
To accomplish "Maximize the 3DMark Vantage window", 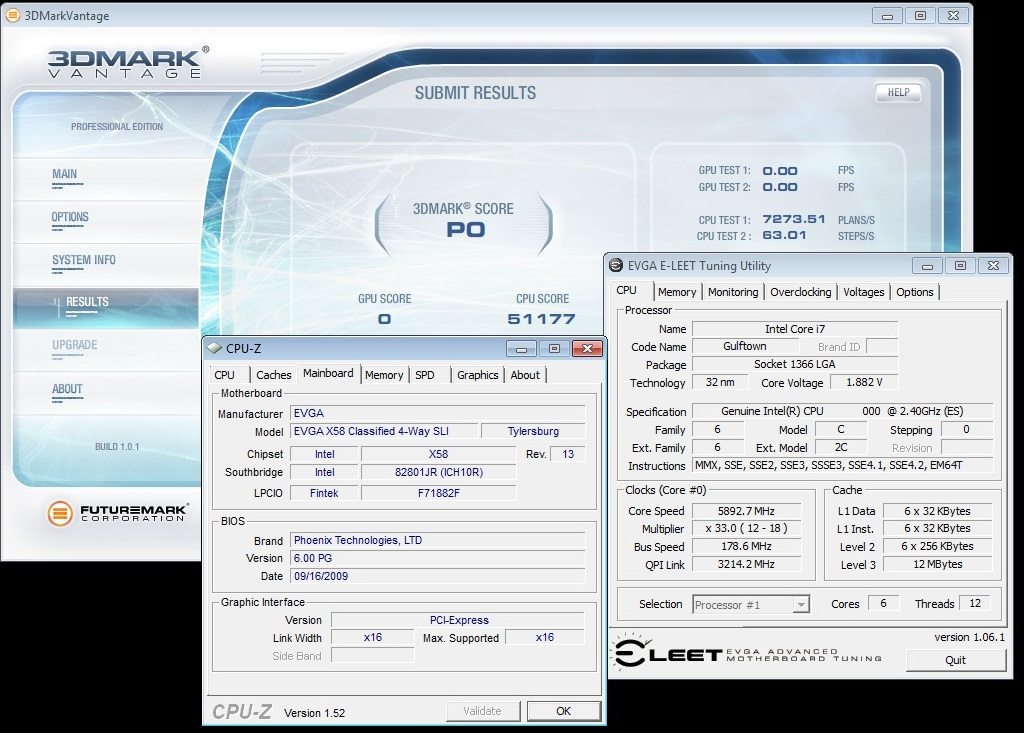I will pyautogui.click(x=920, y=16).
